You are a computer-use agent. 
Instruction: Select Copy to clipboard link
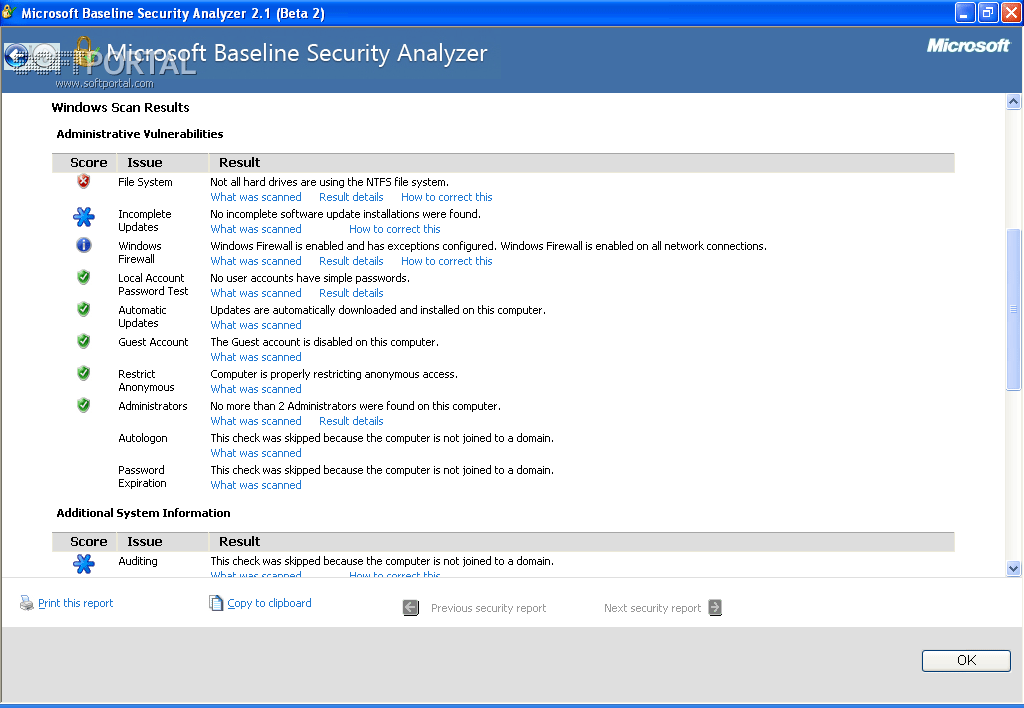click(x=269, y=603)
